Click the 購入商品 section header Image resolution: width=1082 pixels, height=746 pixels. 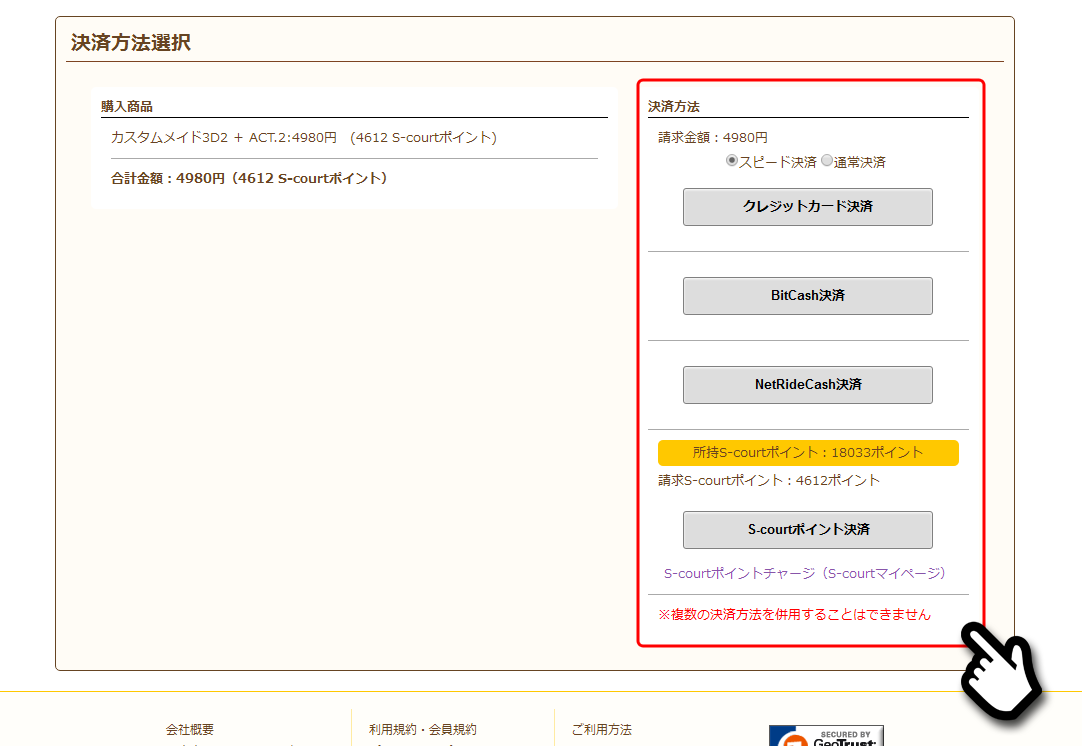pyautogui.click(x=127, y=106)
